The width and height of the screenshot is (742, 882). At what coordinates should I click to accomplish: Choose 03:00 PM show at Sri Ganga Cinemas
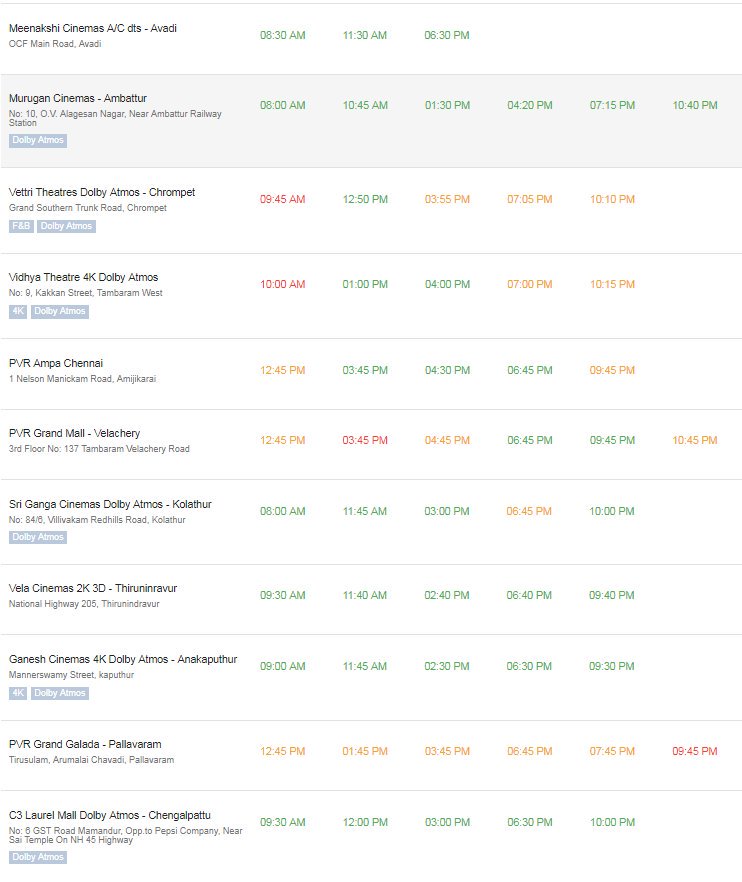tap(447, 511)
